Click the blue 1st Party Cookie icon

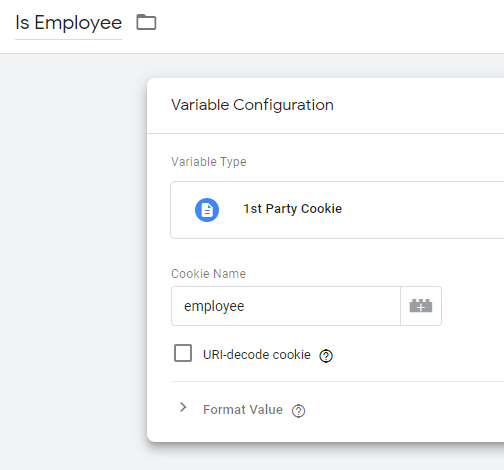[x=207, y=210]
